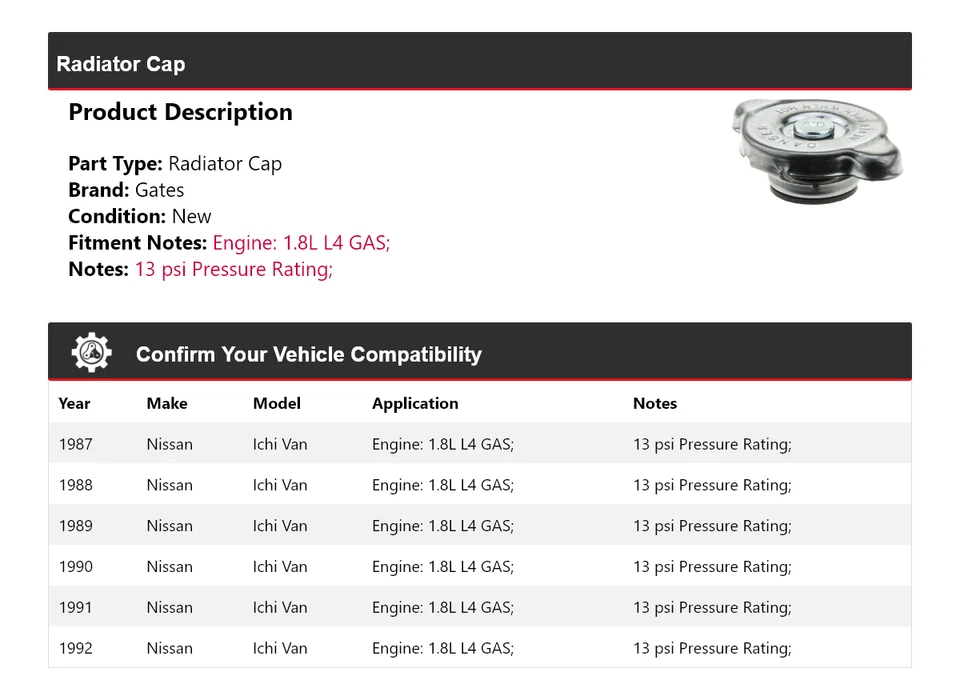Viewport: 960px width, 700px height.
Task: Select the 1988 Nissan row's Make cell
Action: click(169, 485)
